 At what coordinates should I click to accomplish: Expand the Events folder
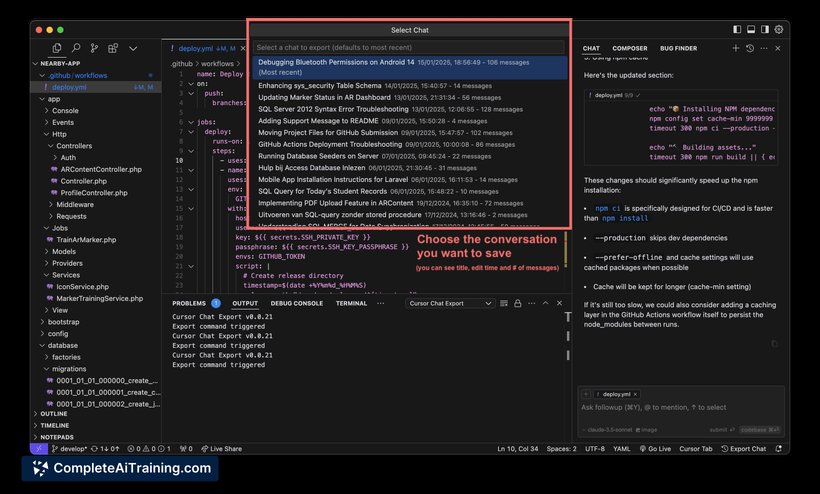[47, 122]
